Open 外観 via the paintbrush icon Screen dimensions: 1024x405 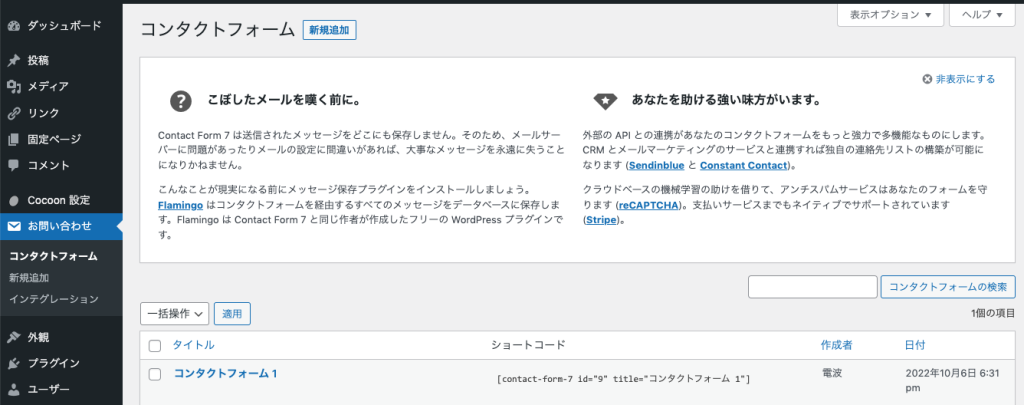point(14,337)
